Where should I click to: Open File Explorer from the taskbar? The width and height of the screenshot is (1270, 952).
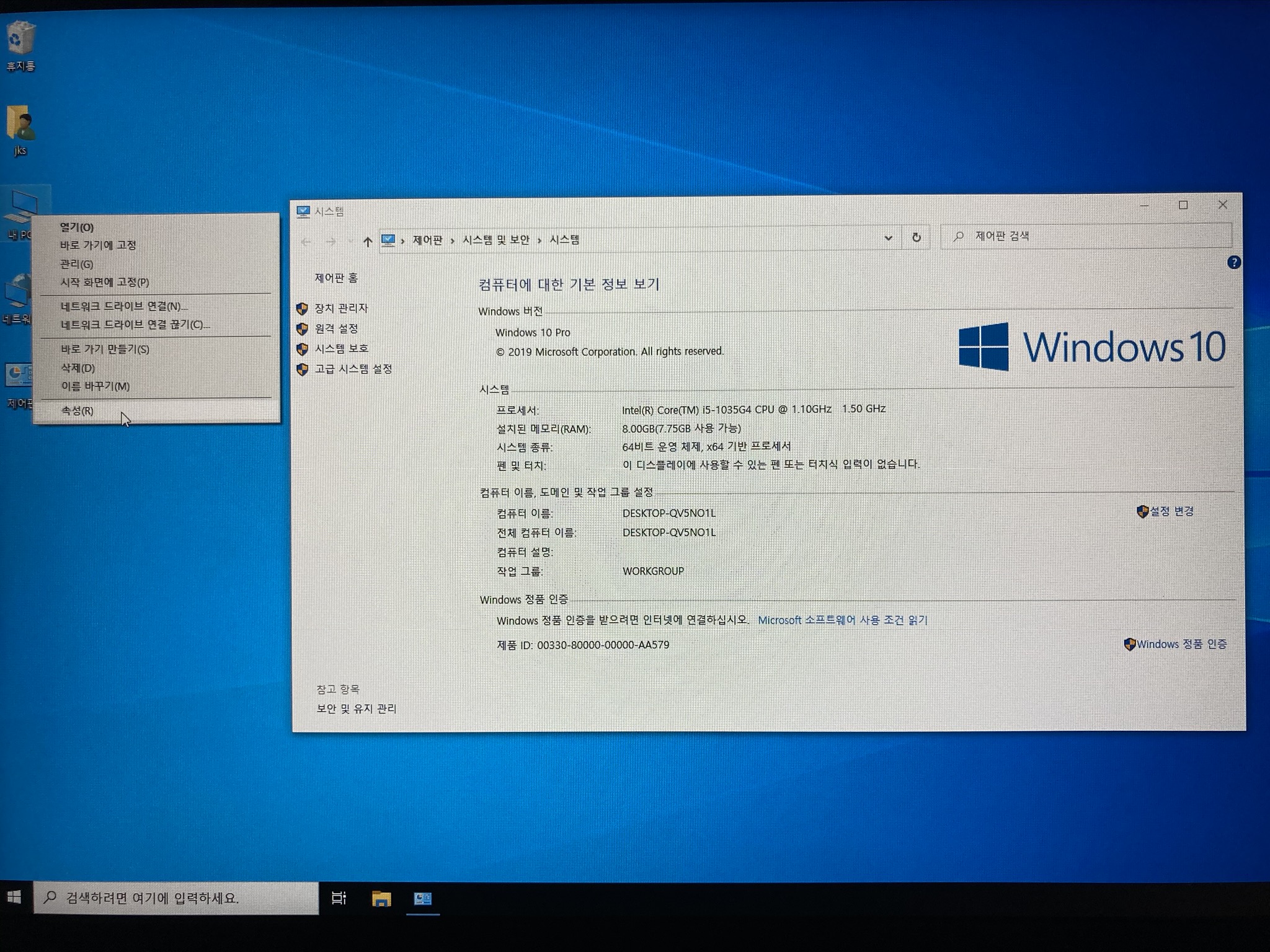click(381, 898)
